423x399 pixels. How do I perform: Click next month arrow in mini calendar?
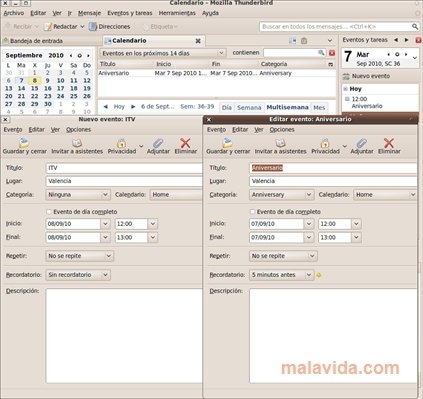88,56
